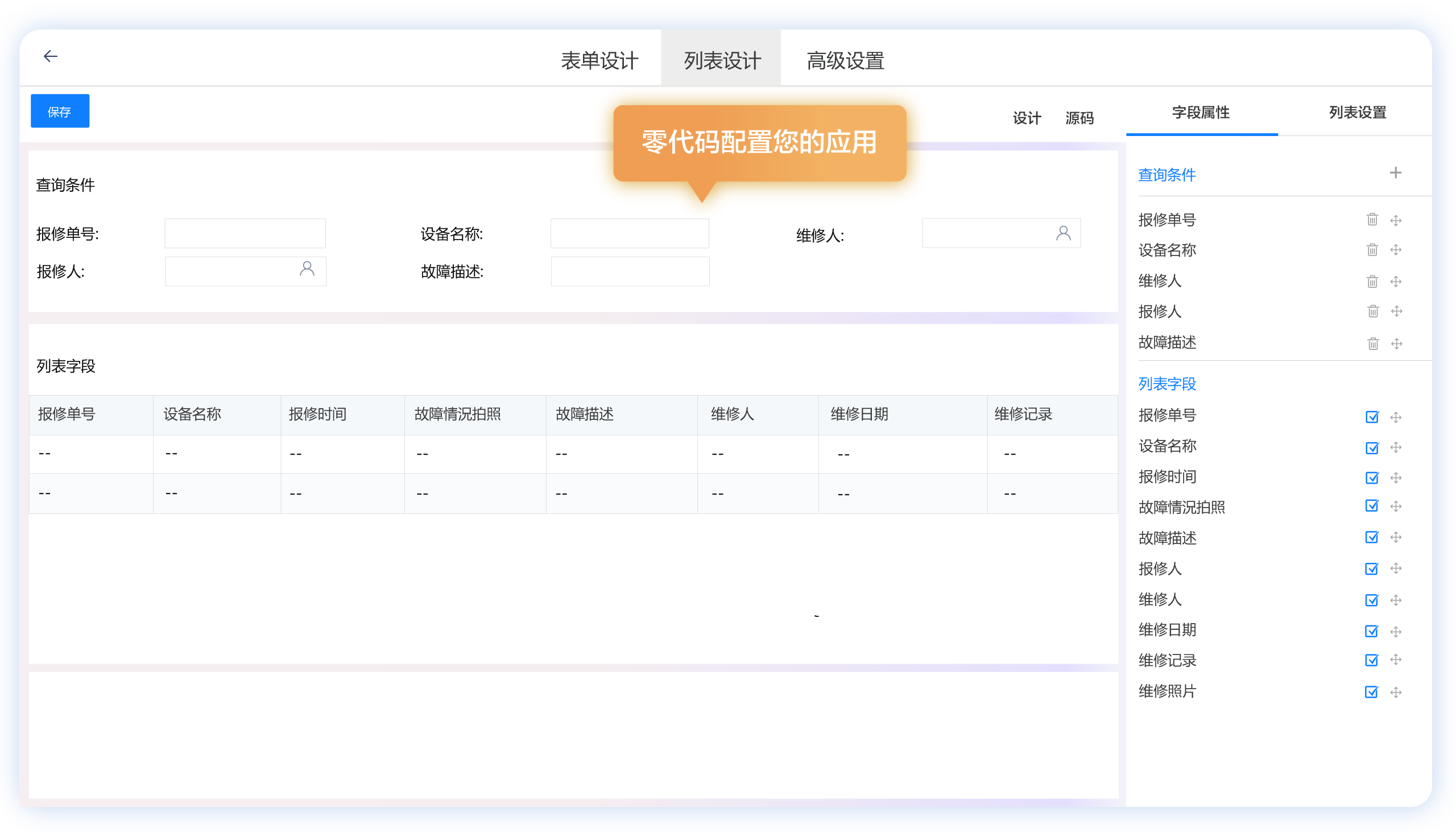Open 高级设置 tab
Screen dimensions: 1456x832
(845, 60)
